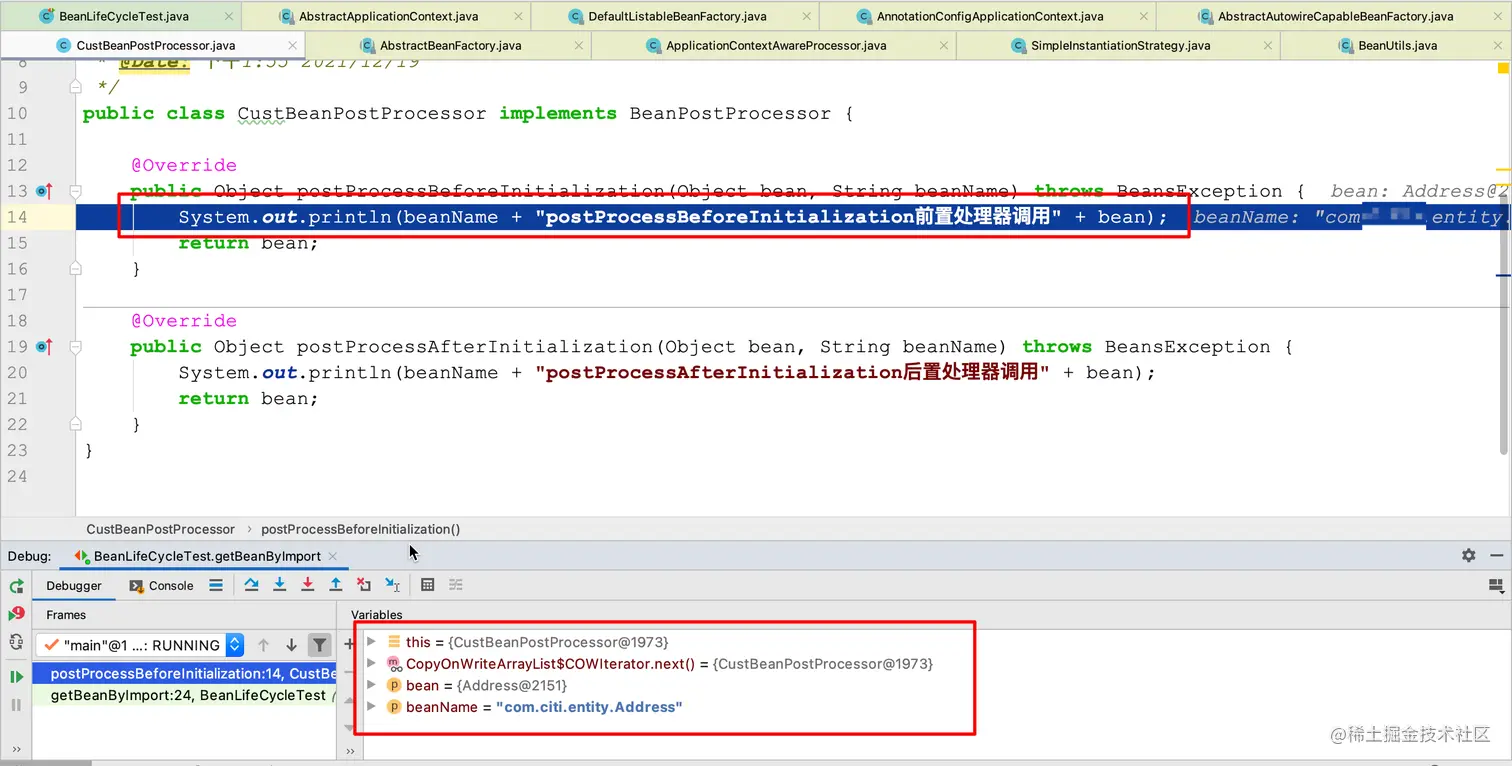This screenshot has width=1512, height=766.
Task: Expand CopyOnWriteArrayList$COWIterator.next() node
Action: (372, 664)
